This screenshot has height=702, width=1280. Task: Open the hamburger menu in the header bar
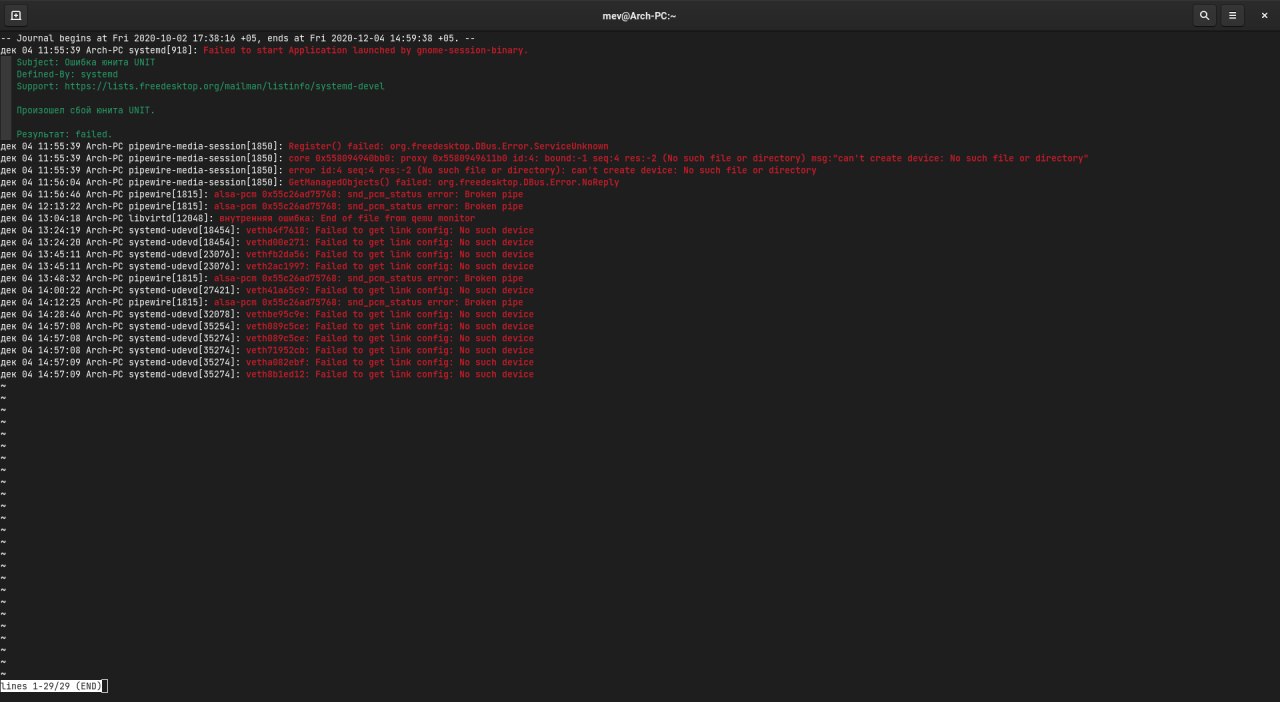tap(1233, 15)
